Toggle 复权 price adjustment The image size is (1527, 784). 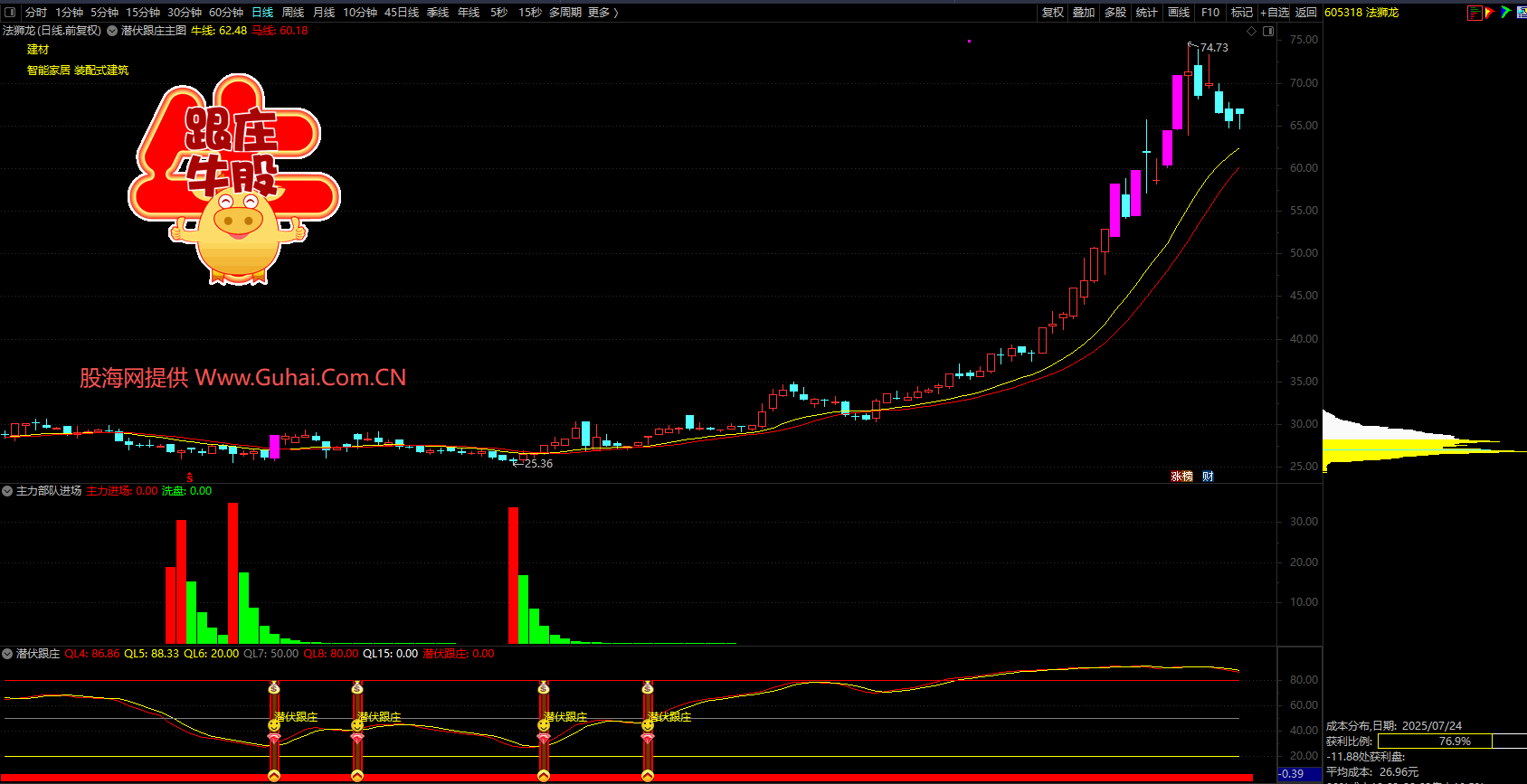coord(1053,13)
